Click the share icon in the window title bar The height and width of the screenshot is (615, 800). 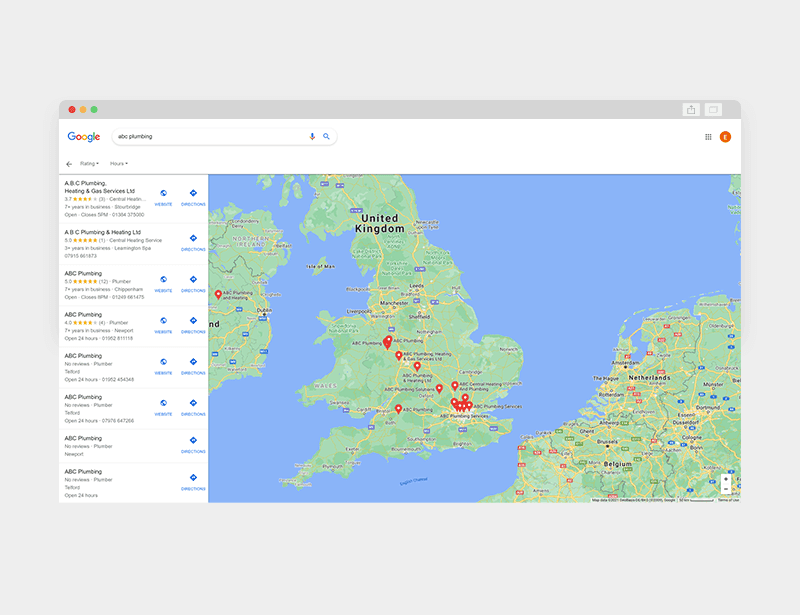[691, 109]
